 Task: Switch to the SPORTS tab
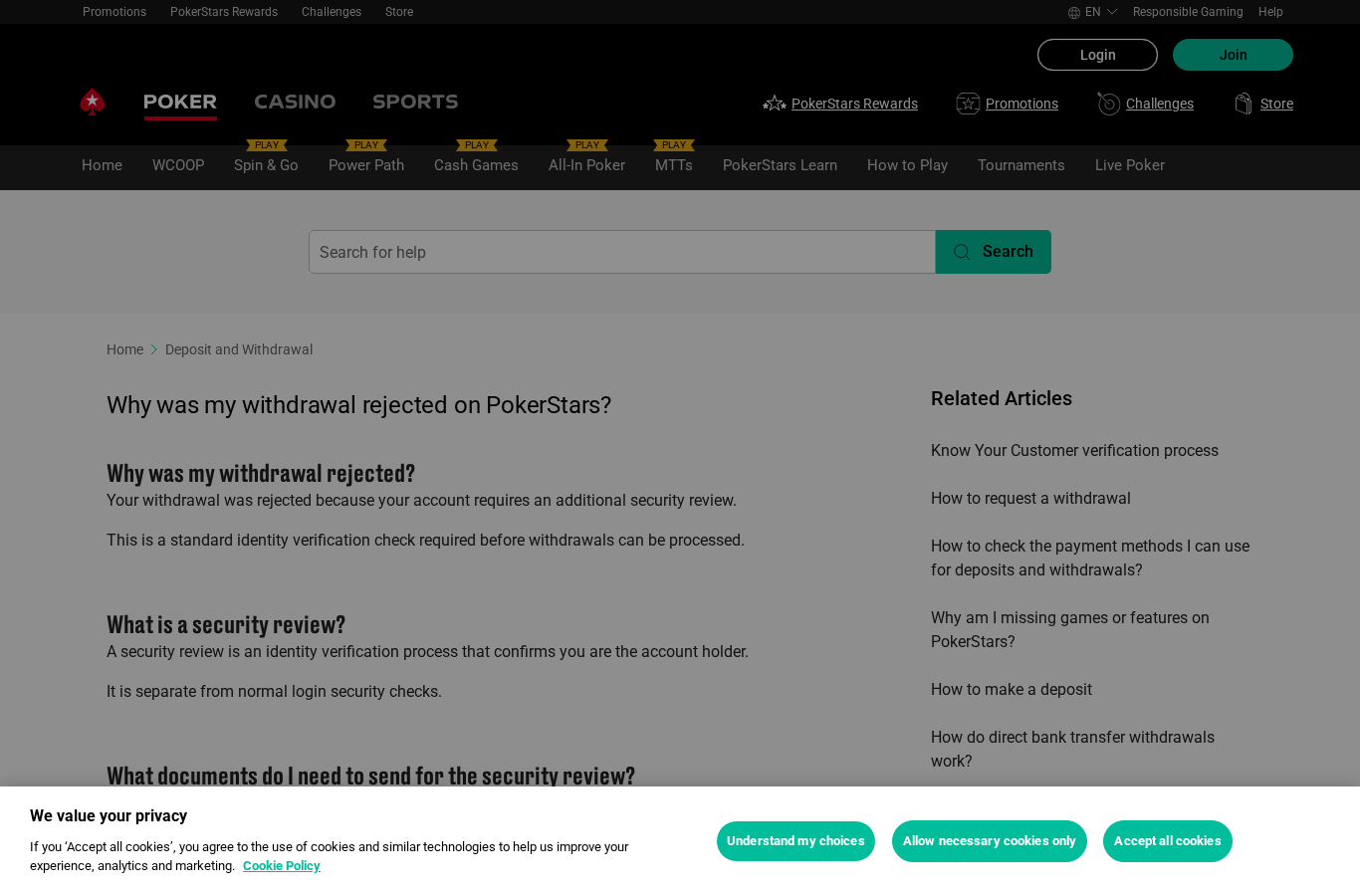415,102
